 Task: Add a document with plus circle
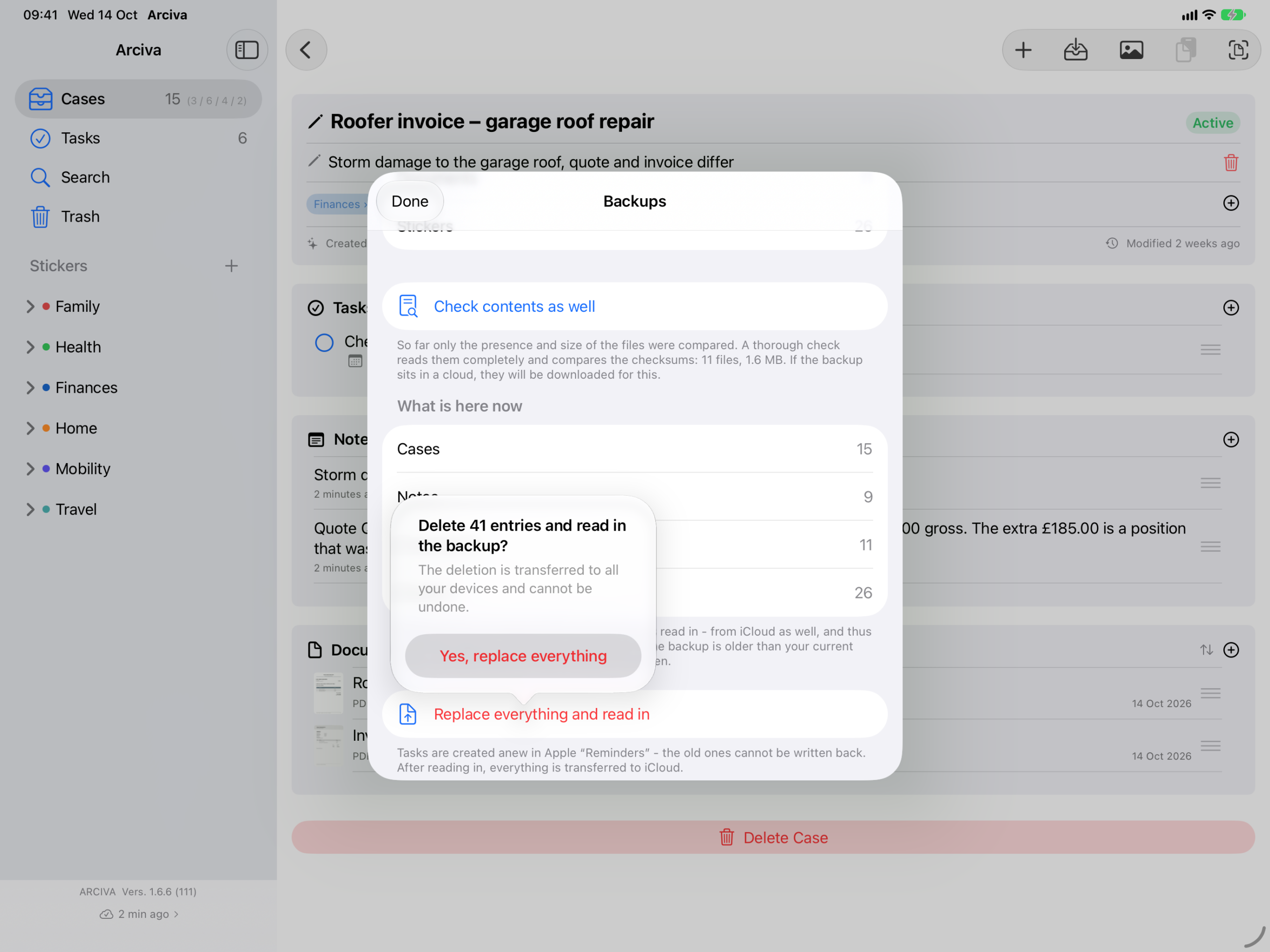(x=1230, y=650)
